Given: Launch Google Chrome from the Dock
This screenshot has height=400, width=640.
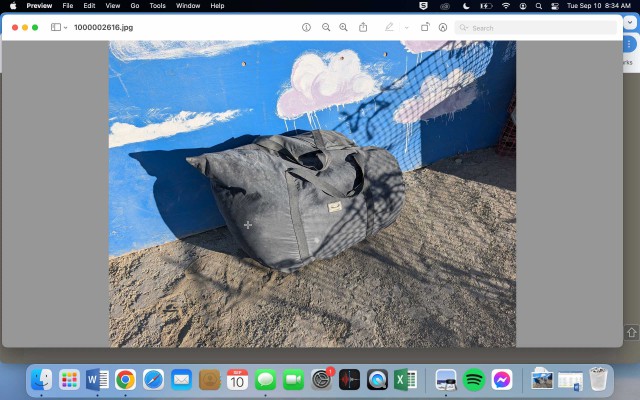Looking at the screenshot, I should tap(125, 380).
